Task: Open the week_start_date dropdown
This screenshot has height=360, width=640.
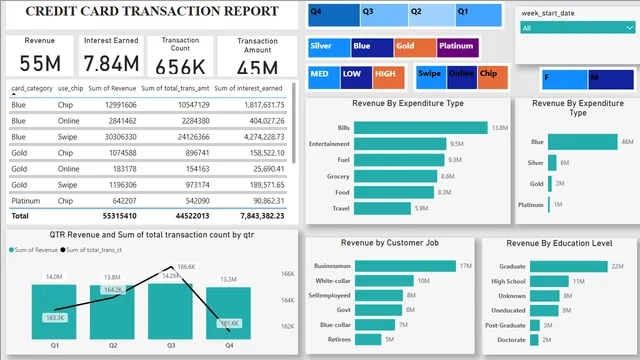Action: coord(578,28)
